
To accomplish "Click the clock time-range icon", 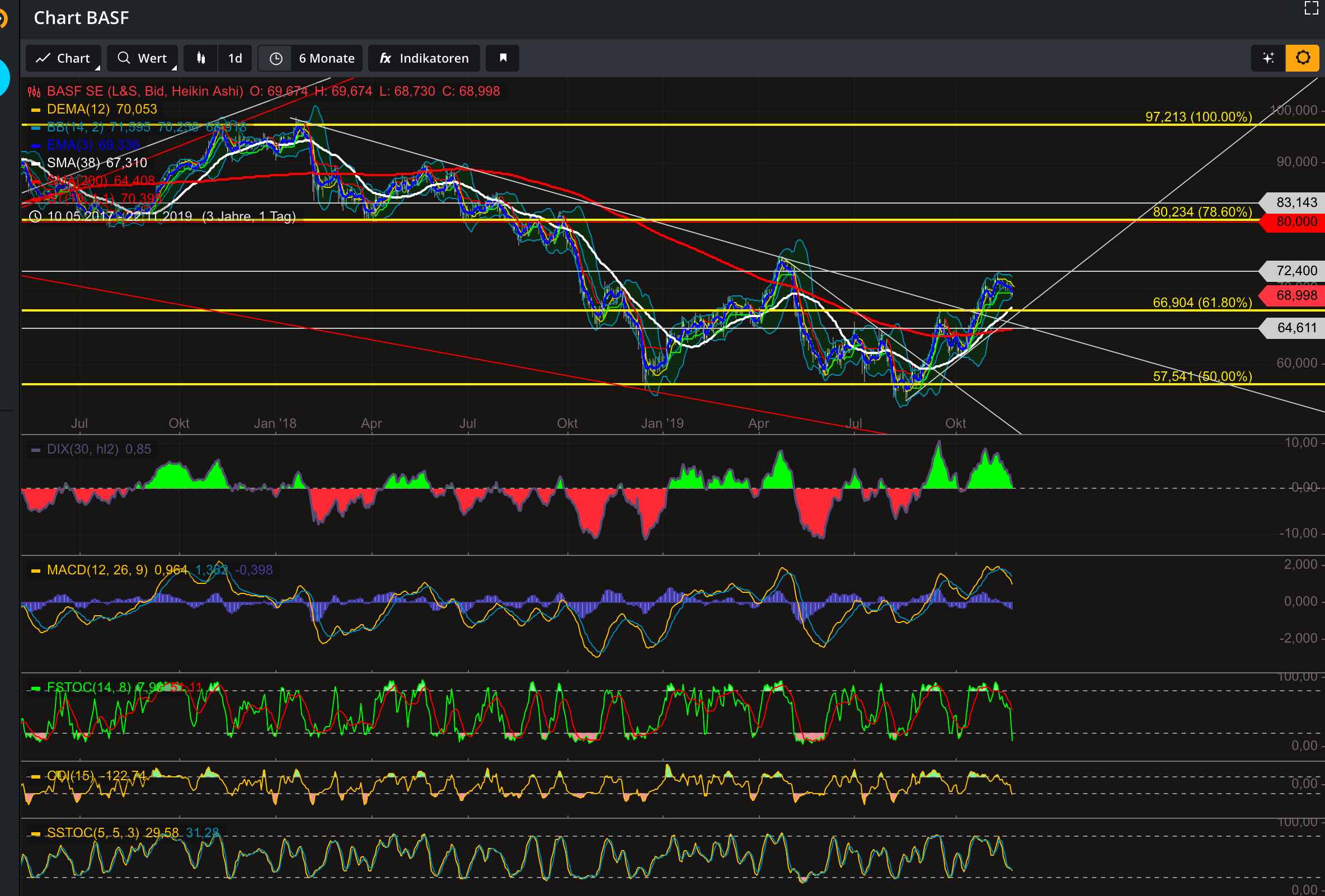I will pyautogui.click(x=276, y=58).
